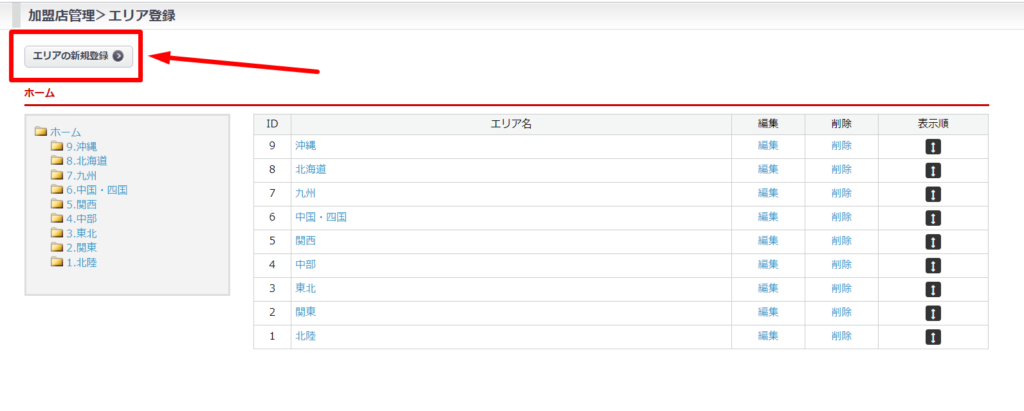Click the sort order icon for 中国・四国

pos(933,218)
